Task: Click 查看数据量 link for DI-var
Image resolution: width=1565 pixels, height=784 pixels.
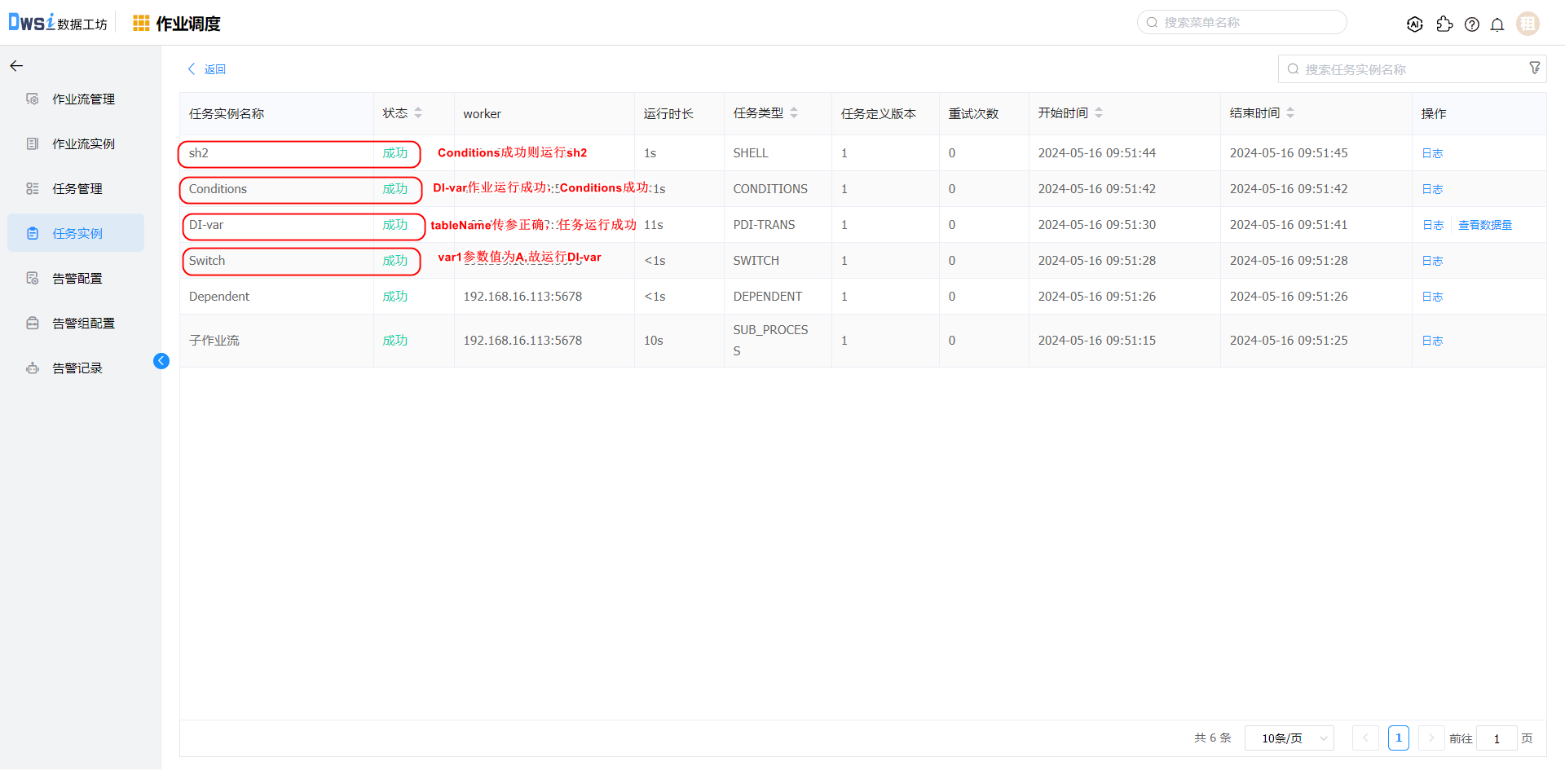Action: (1485, 225)
